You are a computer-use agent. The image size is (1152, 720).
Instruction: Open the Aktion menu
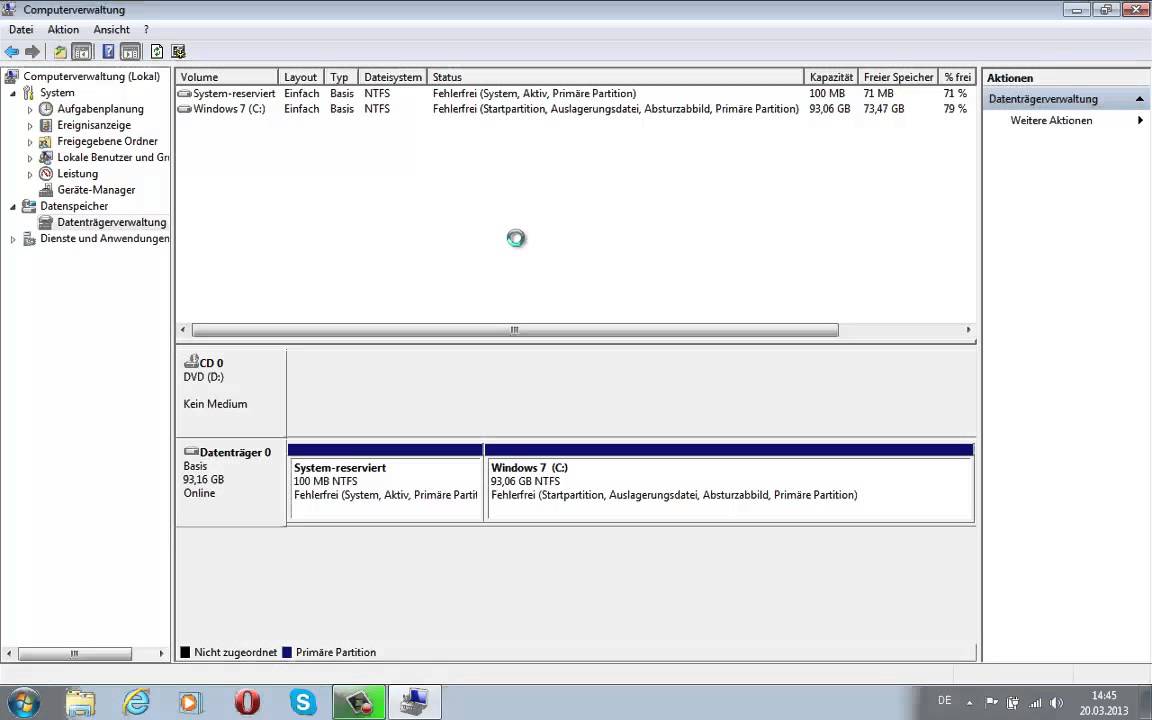tap(63, 29)
